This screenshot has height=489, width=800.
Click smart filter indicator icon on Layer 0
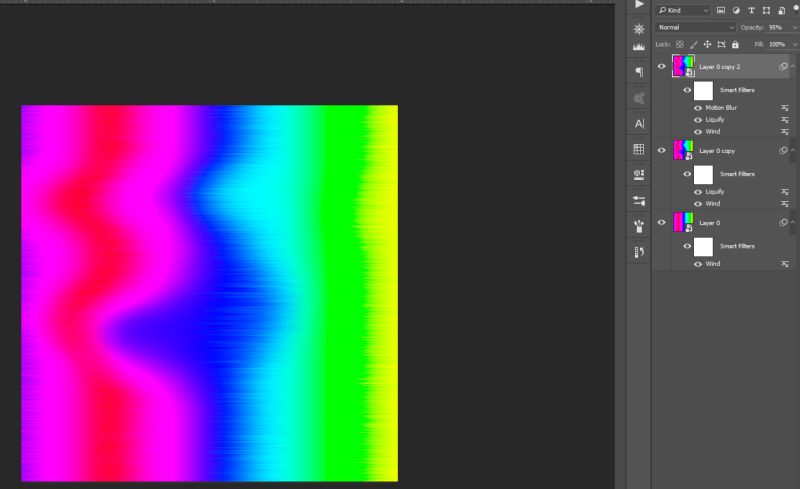(783, 223)
